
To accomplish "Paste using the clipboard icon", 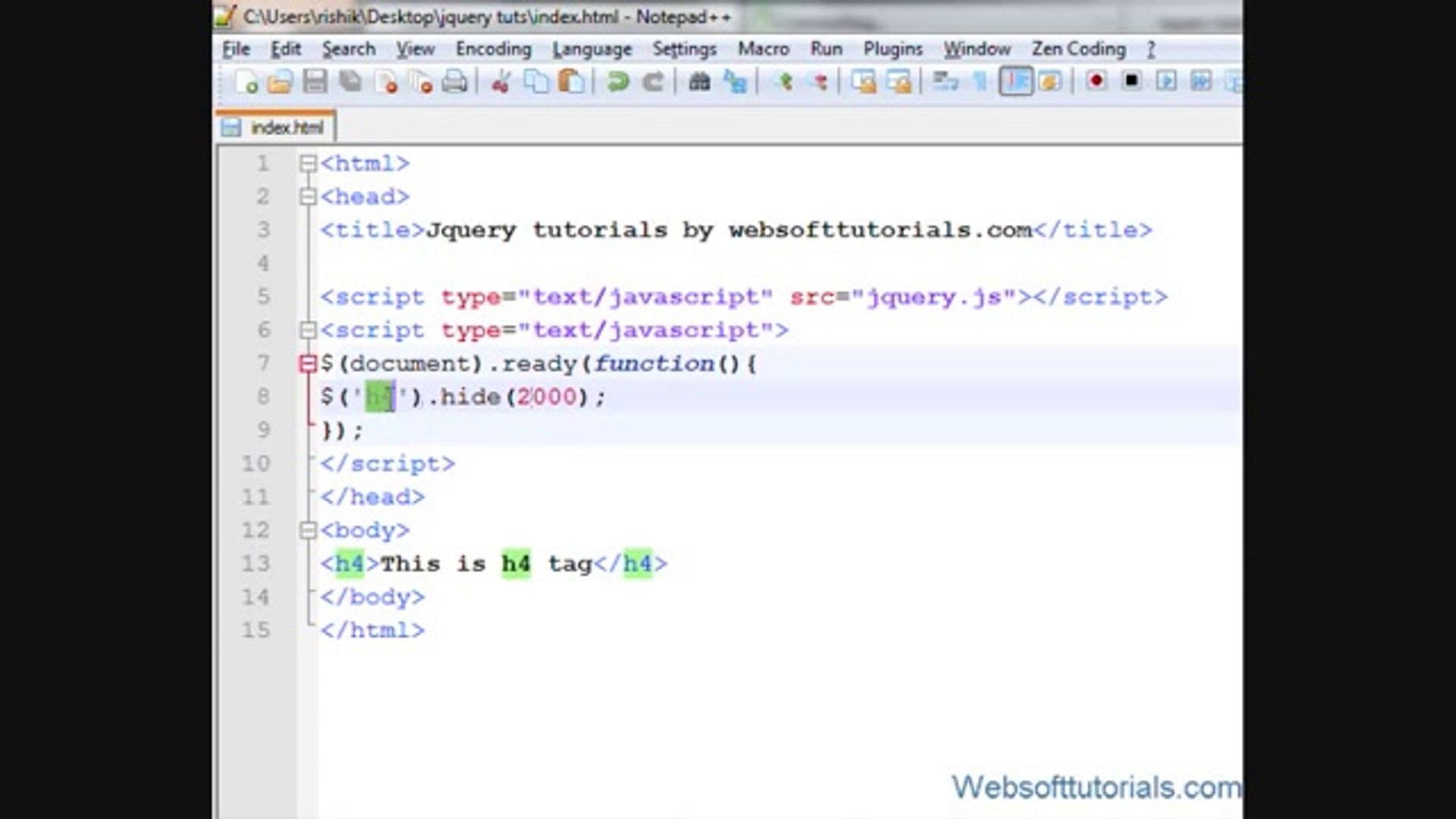I will 571,82.
